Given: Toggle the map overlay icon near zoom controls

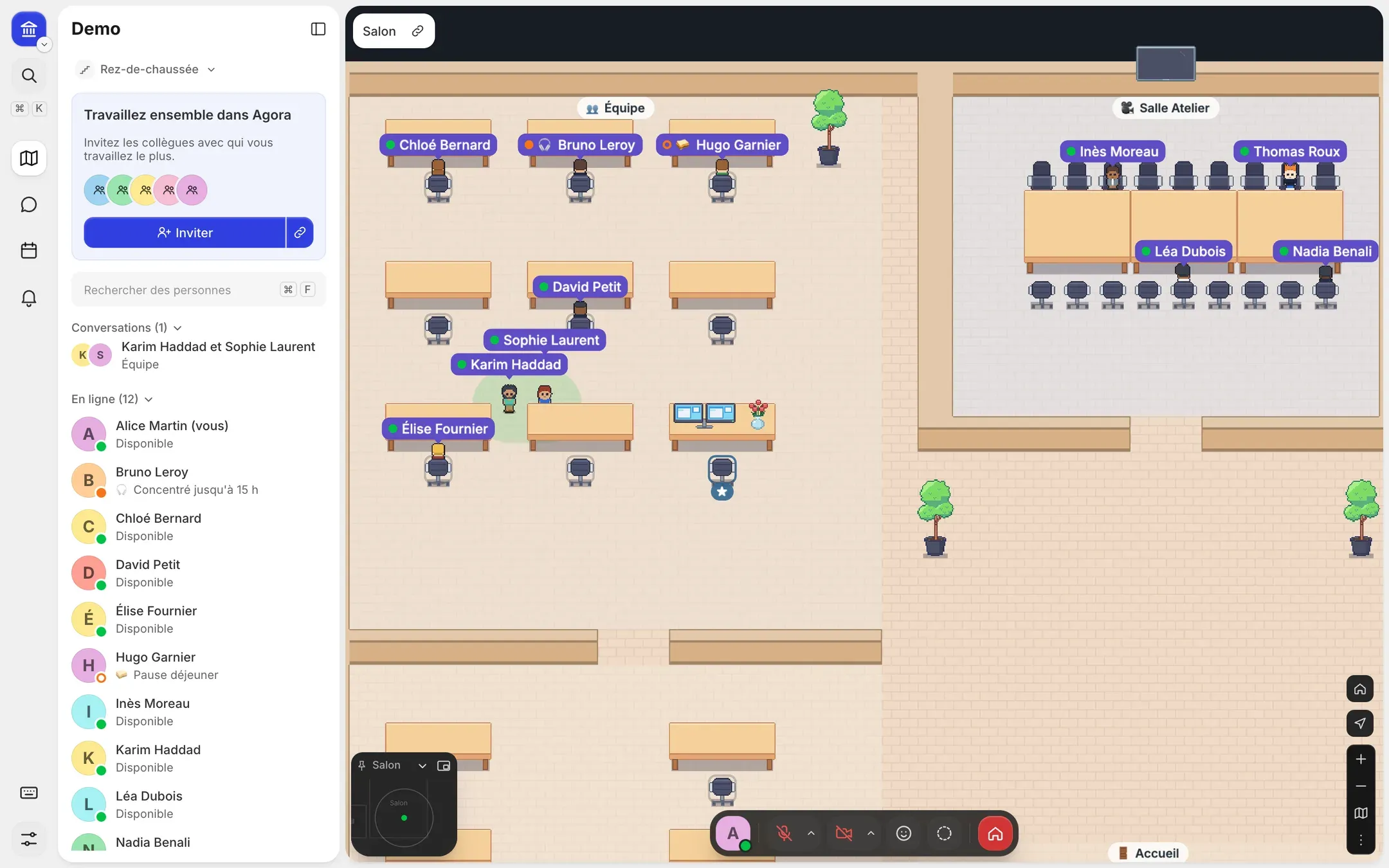Looking at the screenshot, I should 1360,813.
